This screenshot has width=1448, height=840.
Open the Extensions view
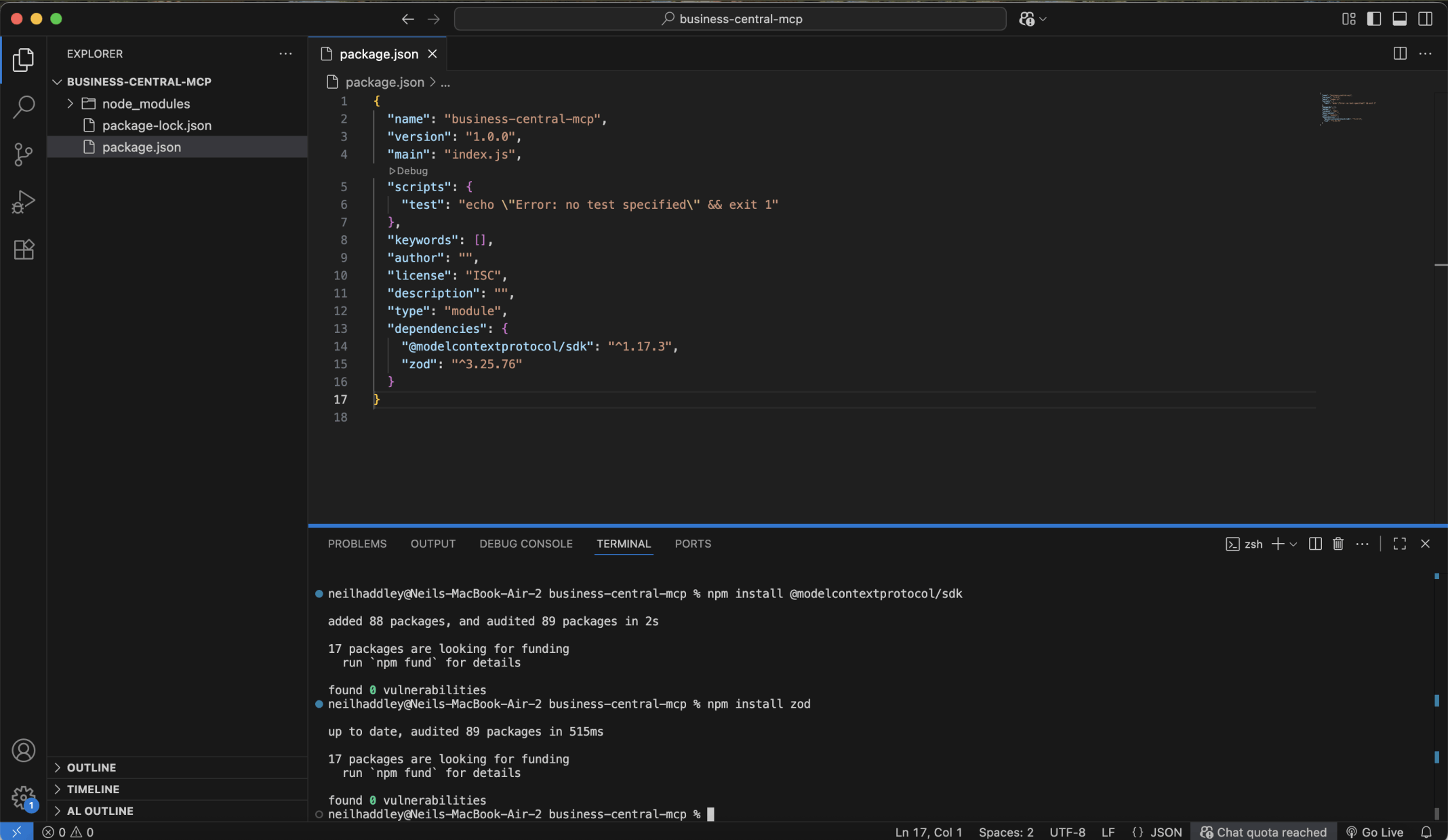click(x=24, y=249)
